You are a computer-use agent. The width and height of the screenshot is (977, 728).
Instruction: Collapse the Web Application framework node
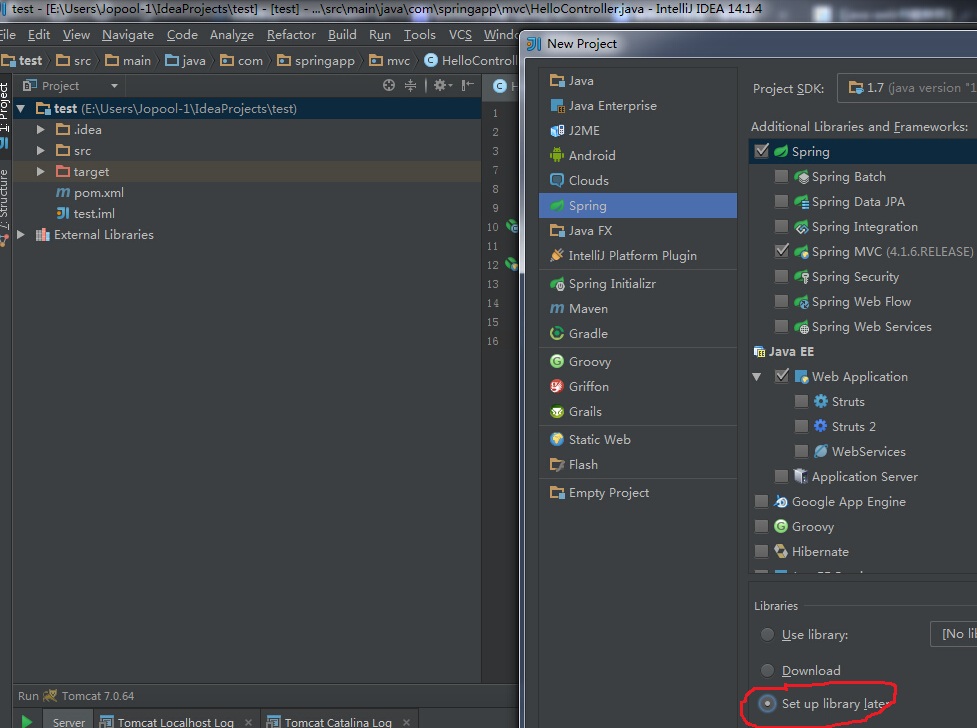pyautogui.click(x=757, y=376)
